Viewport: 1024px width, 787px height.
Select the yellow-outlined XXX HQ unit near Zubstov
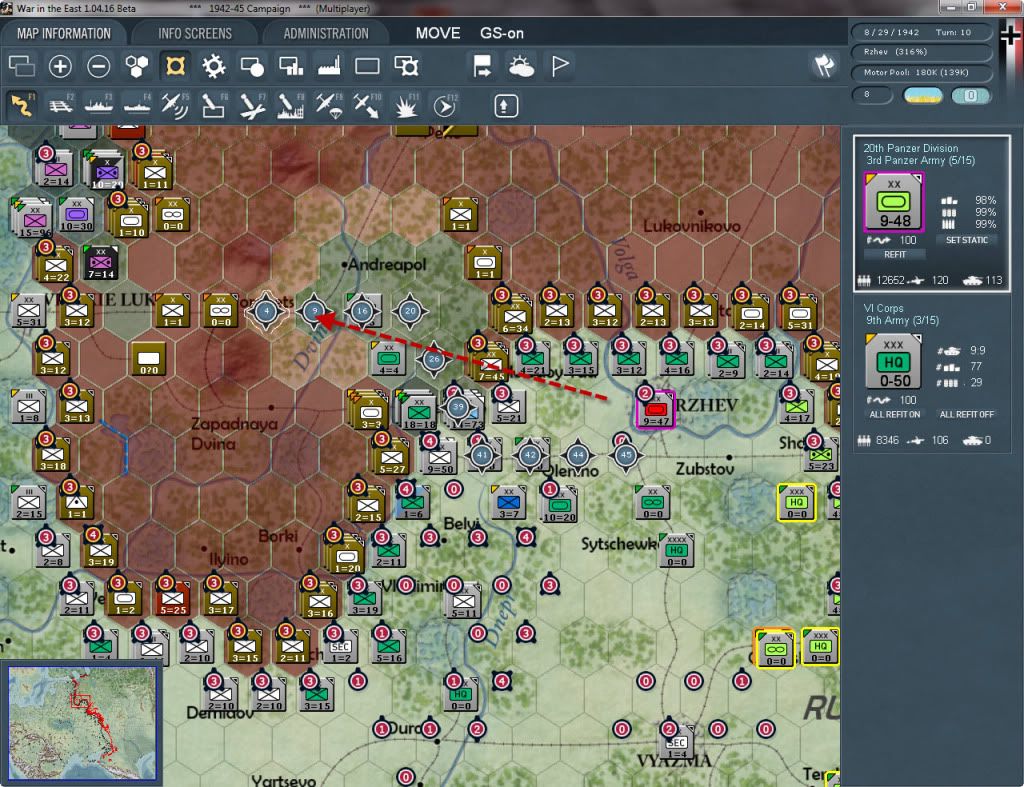tap(796, 502)
